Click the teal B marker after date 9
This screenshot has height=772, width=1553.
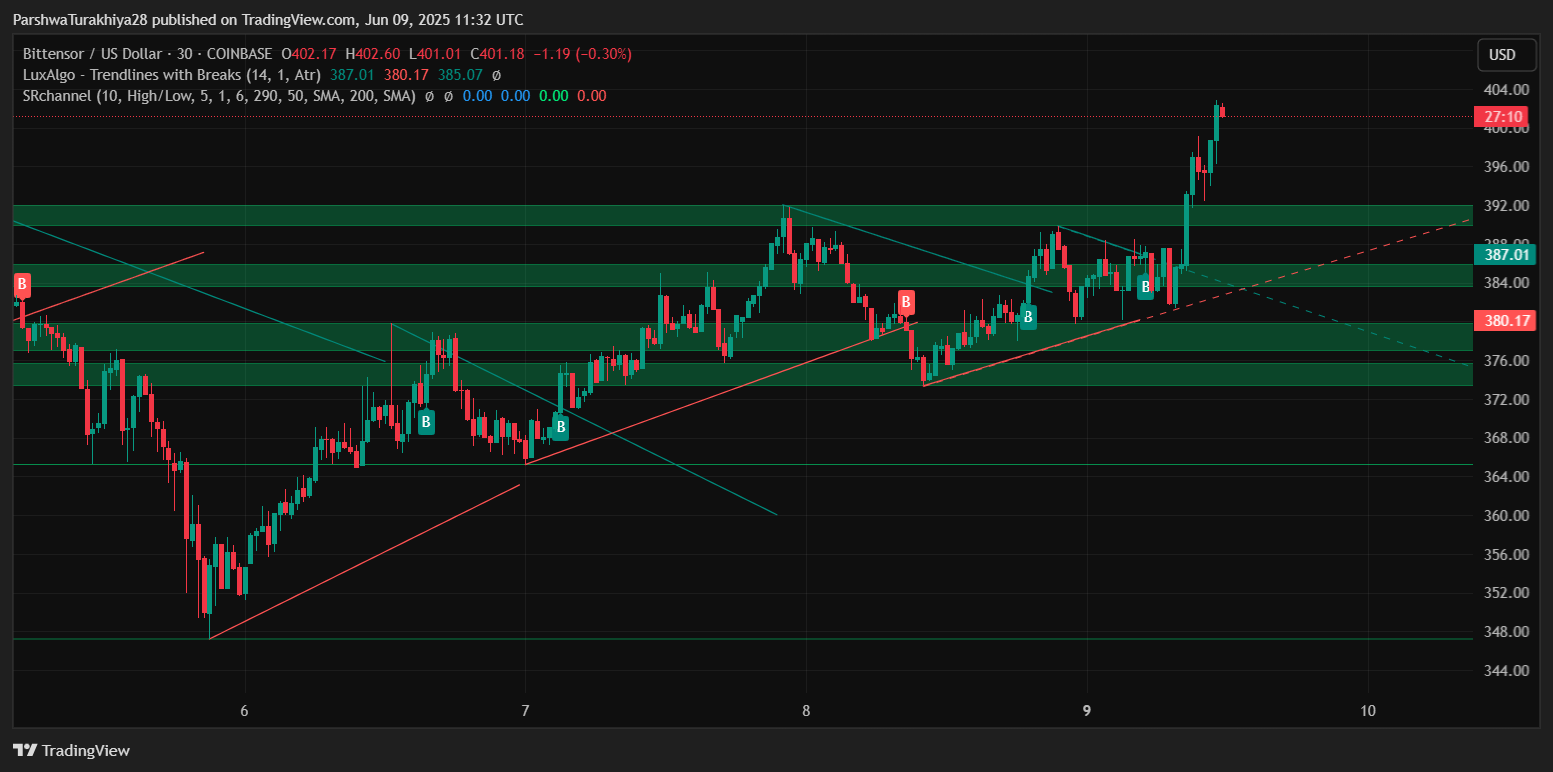pyautogui.click(x=1145, y=287)
